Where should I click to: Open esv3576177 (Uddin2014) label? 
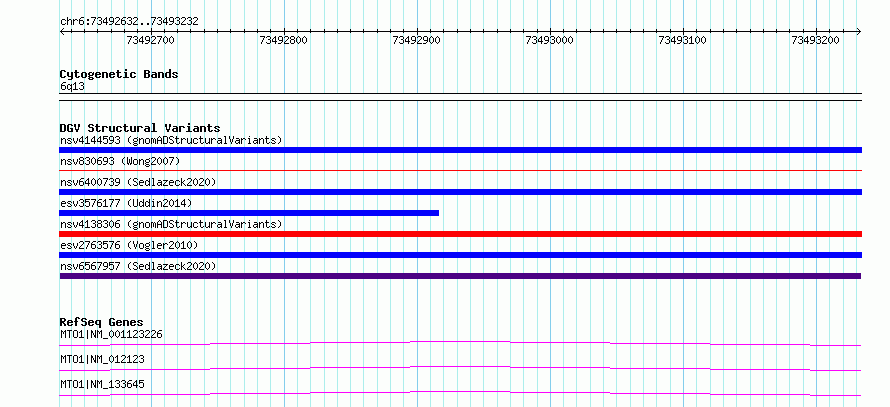tap(126, 203)
